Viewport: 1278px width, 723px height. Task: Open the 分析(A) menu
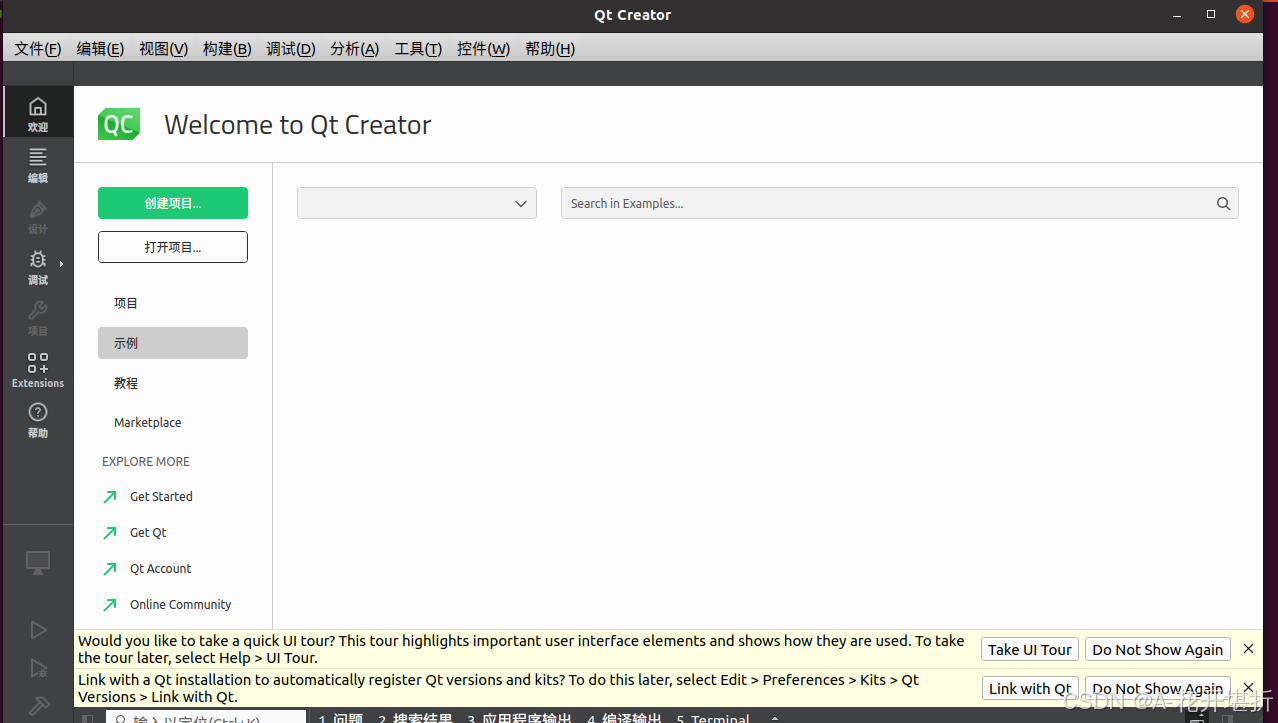[355, 49]
